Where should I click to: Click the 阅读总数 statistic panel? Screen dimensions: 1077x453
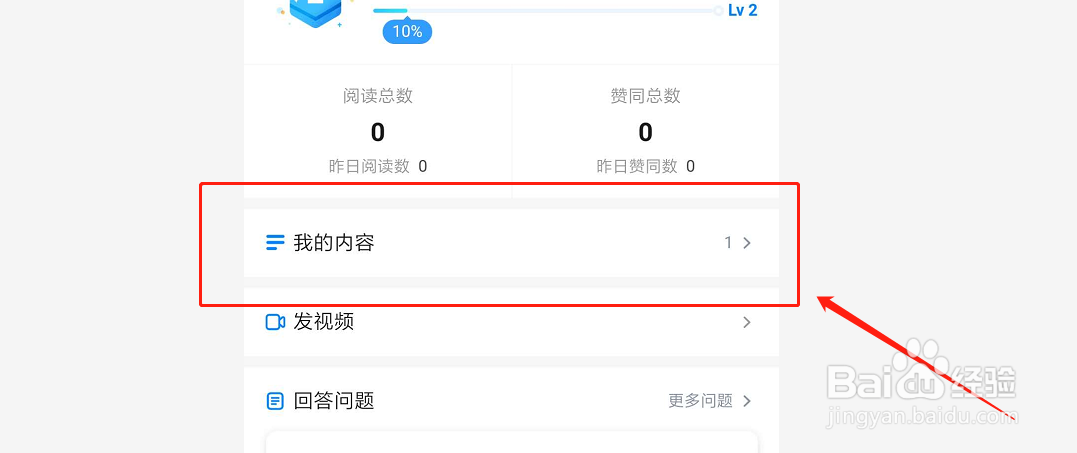point(378,131)
